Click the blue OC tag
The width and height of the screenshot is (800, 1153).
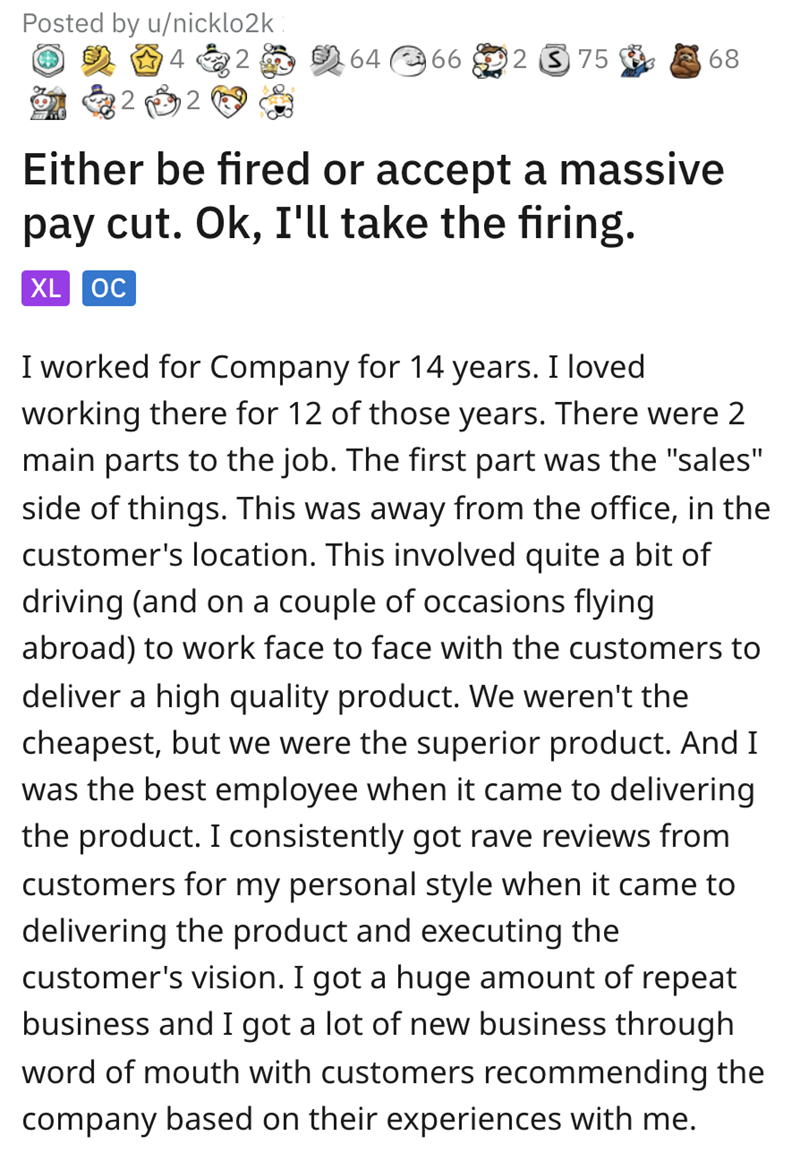pyautogui.click(x=108, y=288)
